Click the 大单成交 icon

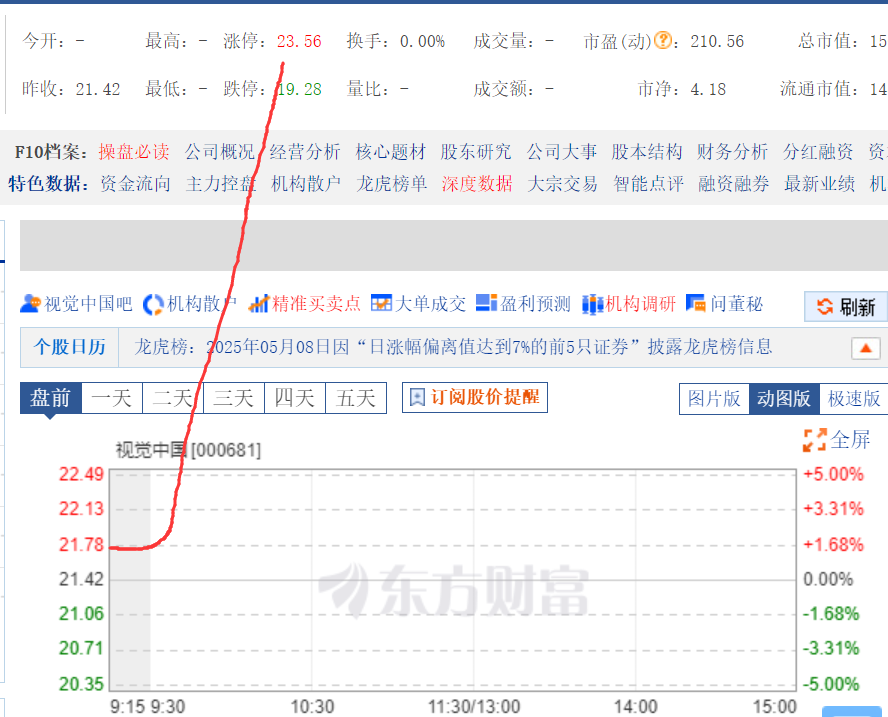tap(381, 304)
